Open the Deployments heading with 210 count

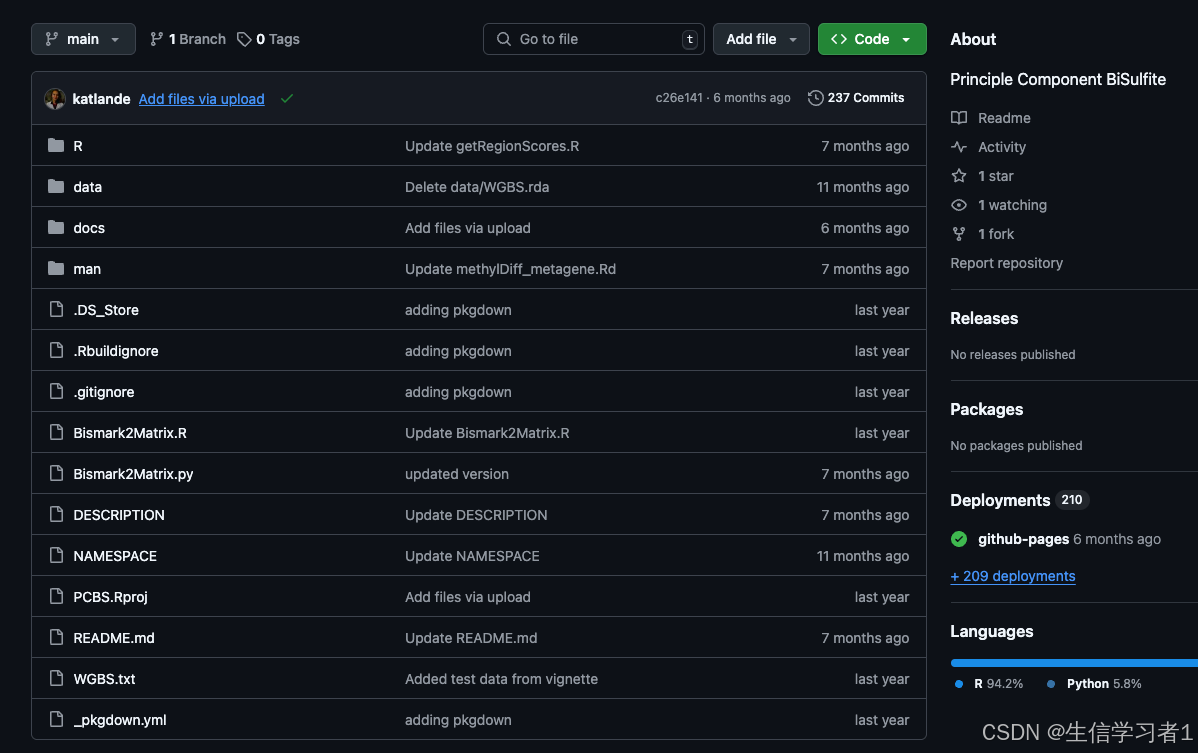(1019, 500)
